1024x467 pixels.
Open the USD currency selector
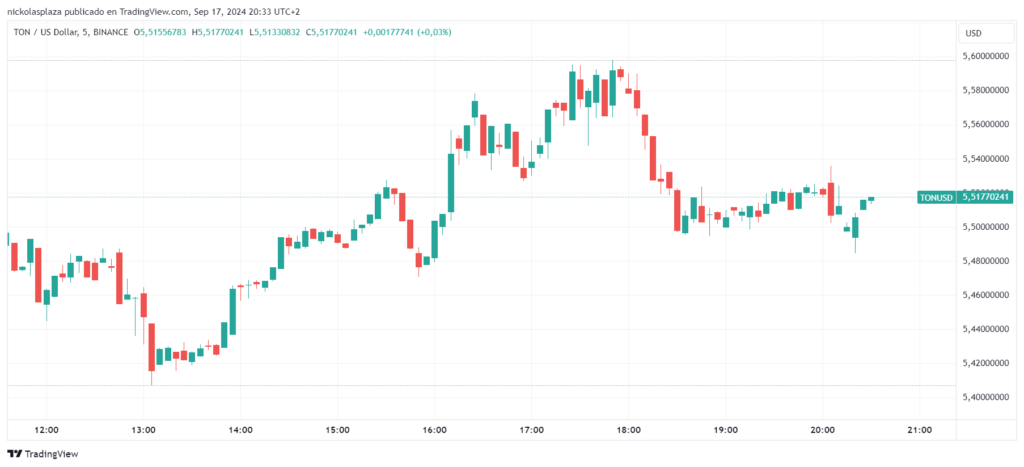click(x=973, y=33)
